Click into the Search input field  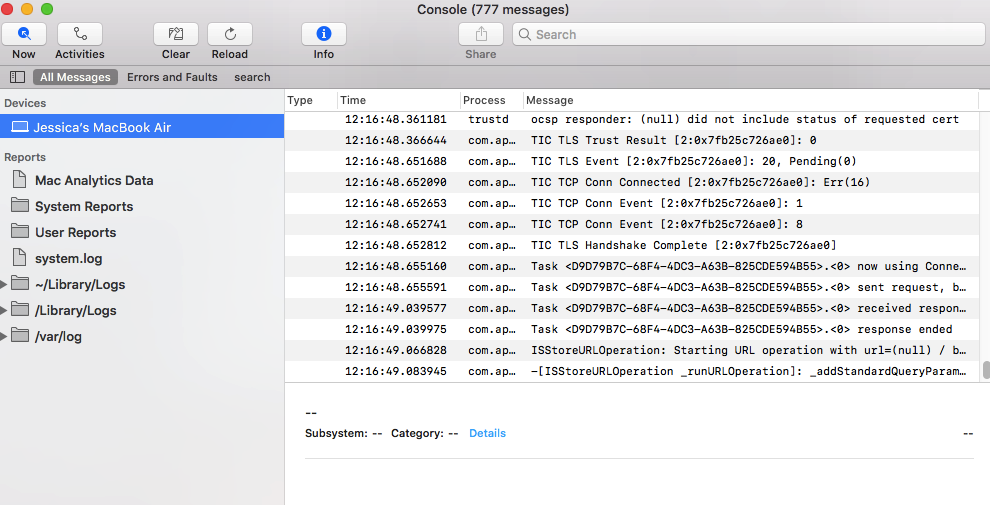pos(748,34)
